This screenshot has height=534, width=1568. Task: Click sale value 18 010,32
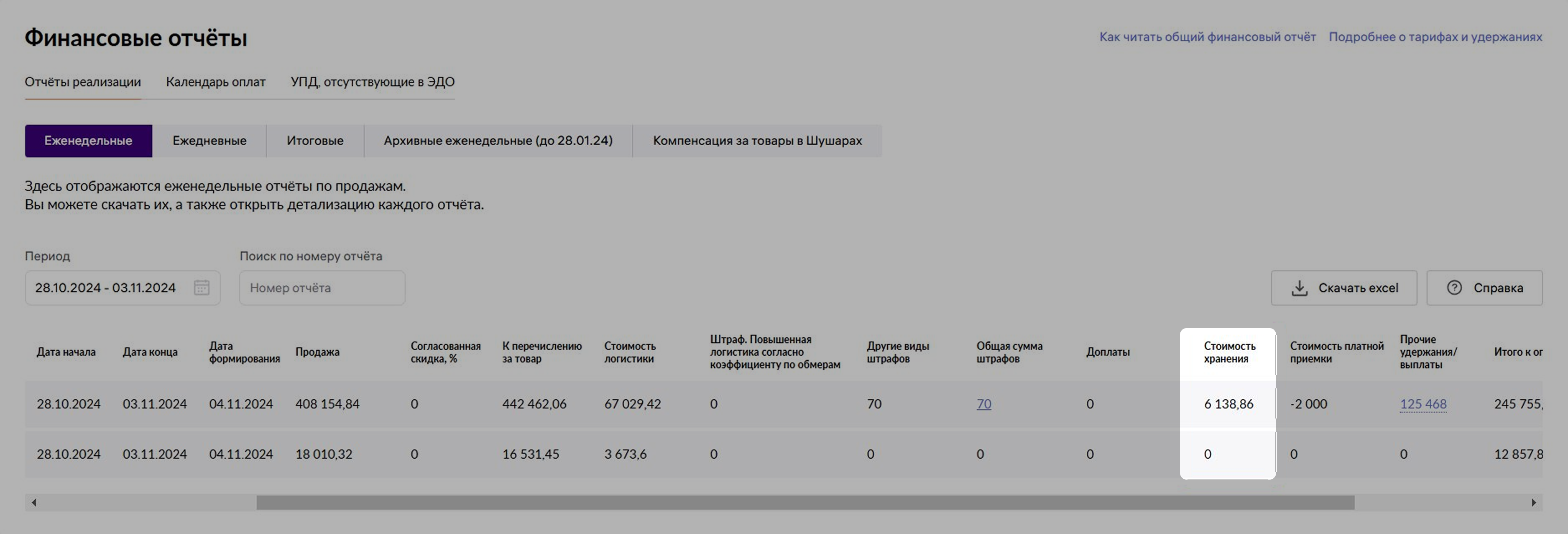(324, 454)
